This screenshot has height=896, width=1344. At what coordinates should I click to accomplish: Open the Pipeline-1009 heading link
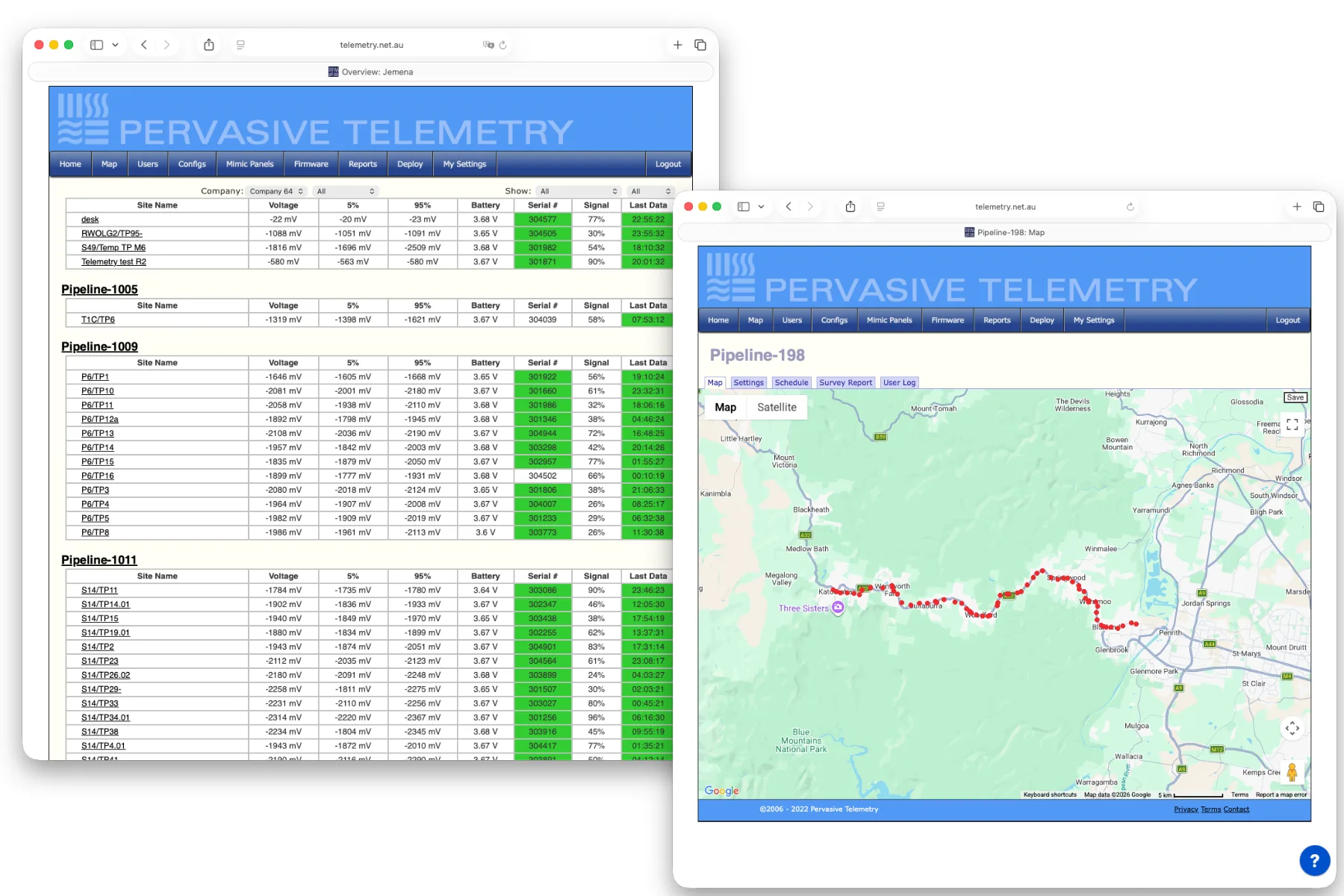click(99, 346)
